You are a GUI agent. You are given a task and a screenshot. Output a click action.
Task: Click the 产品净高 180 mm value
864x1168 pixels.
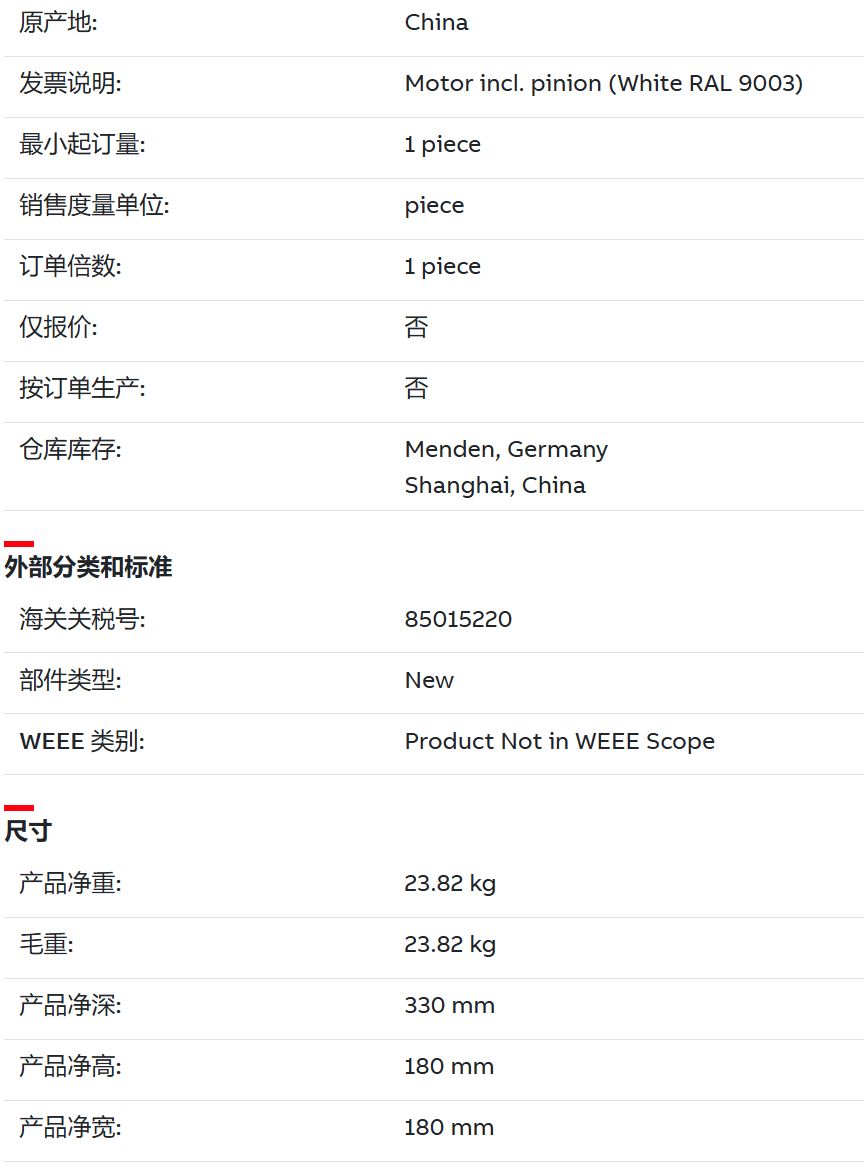[449, 1067]
